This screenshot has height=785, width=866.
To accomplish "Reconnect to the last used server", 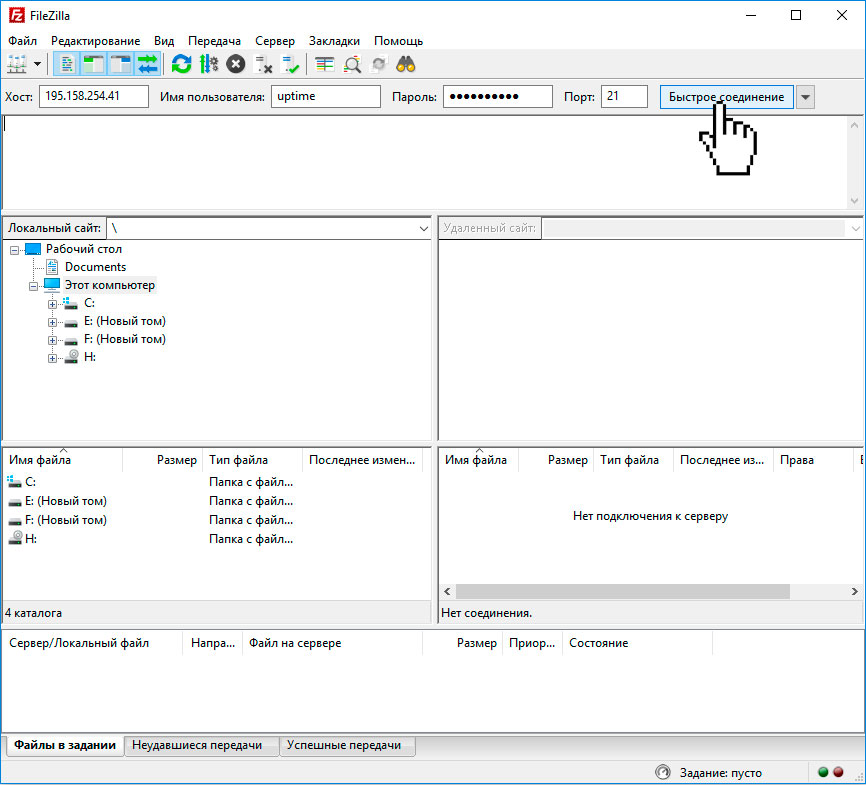I will (290, 65).
